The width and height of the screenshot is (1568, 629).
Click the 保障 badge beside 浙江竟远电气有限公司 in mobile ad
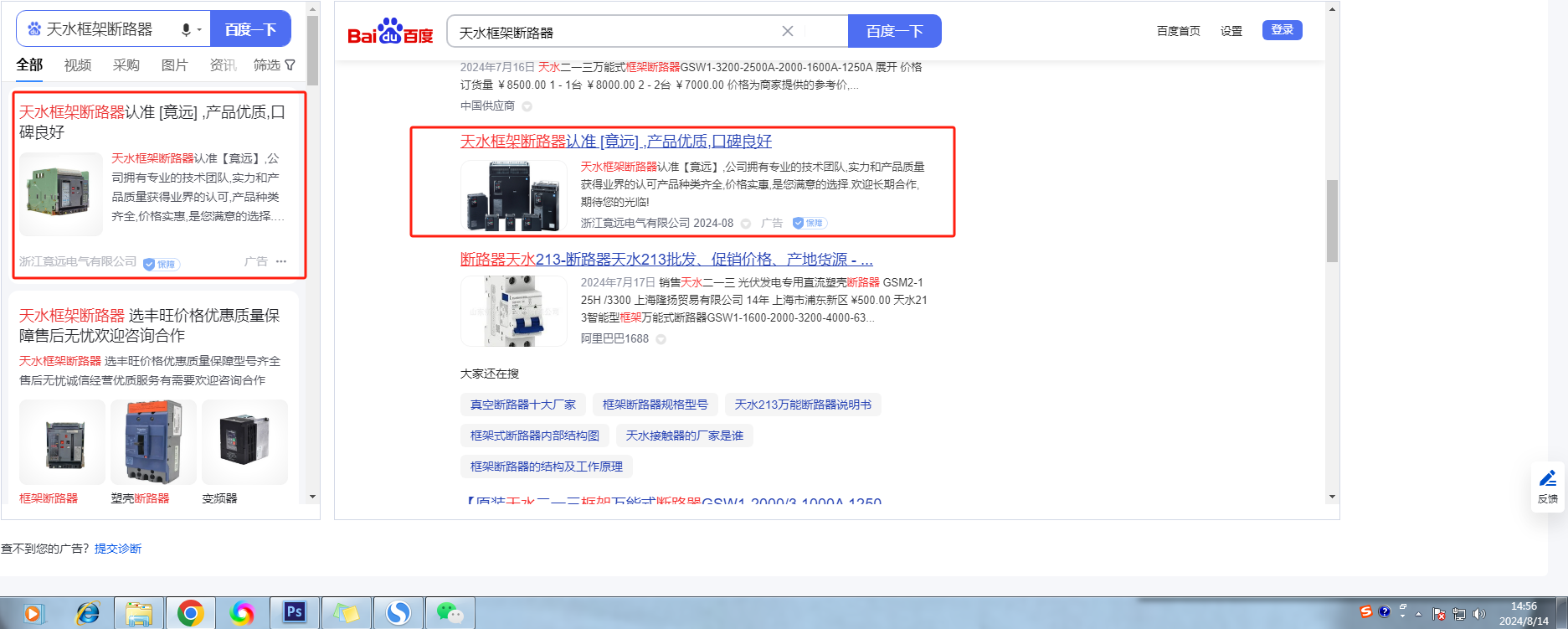coord(162,264)
